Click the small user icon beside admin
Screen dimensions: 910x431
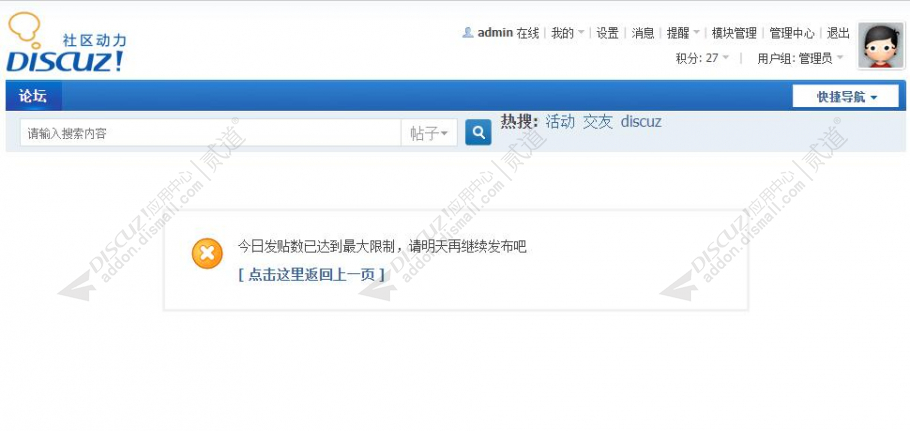pos(468,33)
